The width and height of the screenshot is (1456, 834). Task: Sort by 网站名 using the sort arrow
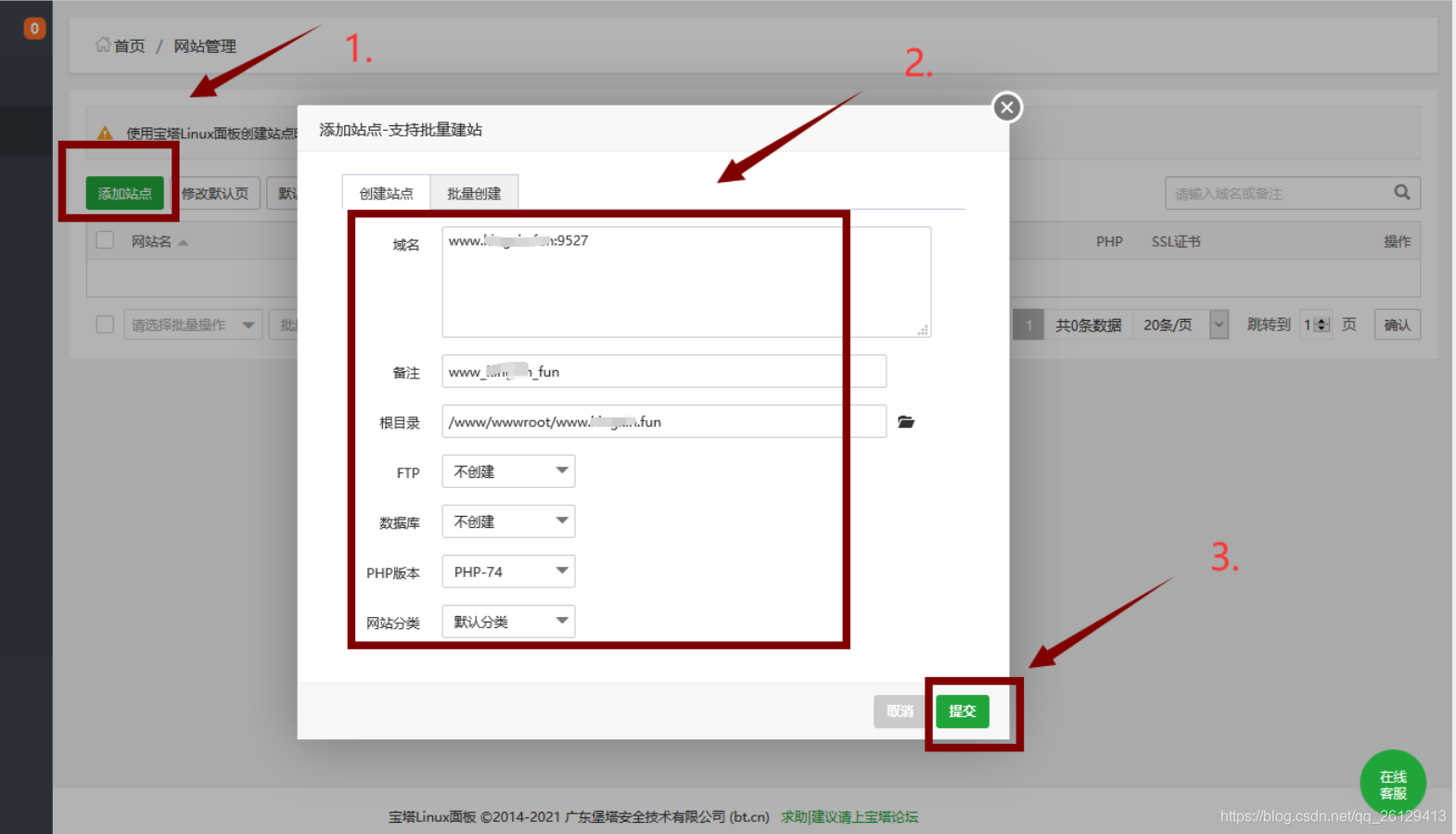pos(183,242)
